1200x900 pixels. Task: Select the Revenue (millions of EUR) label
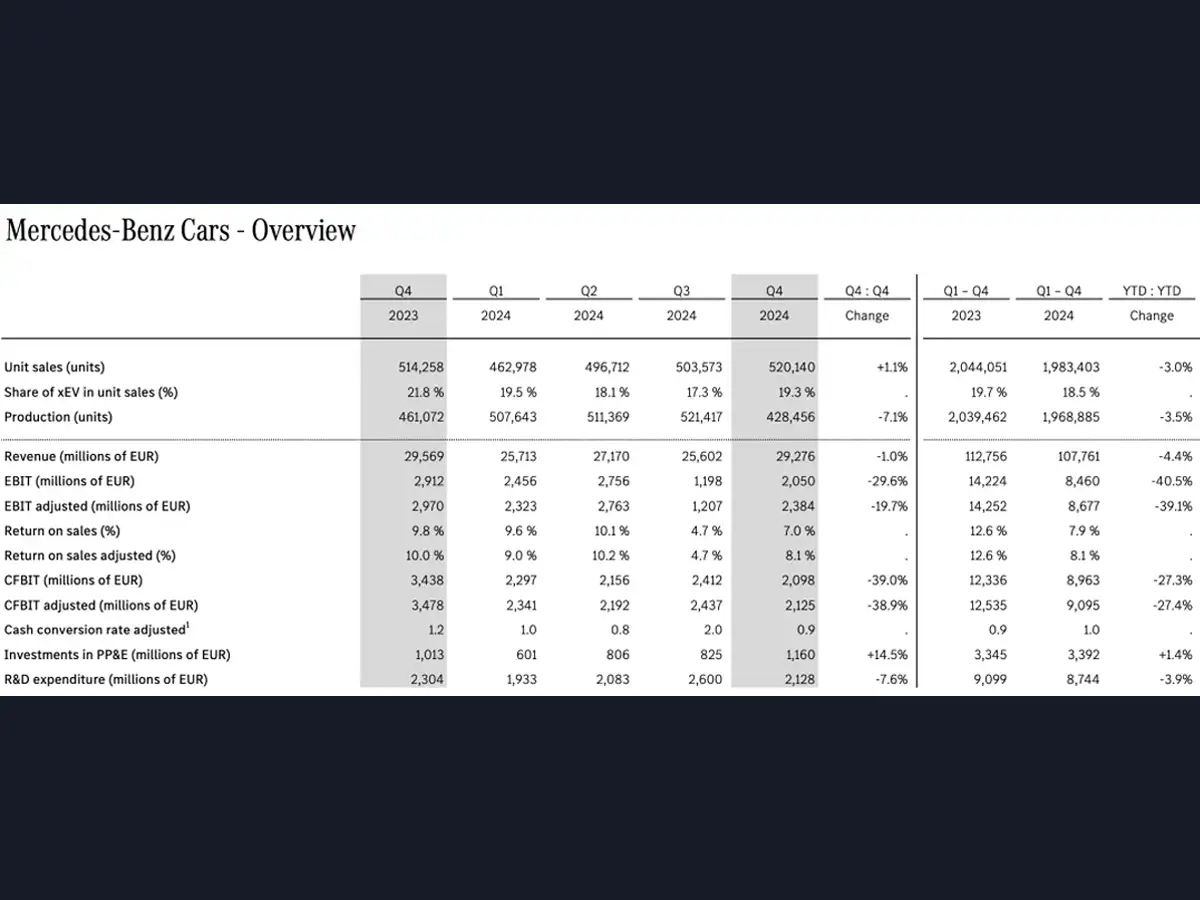pos(81,456)
